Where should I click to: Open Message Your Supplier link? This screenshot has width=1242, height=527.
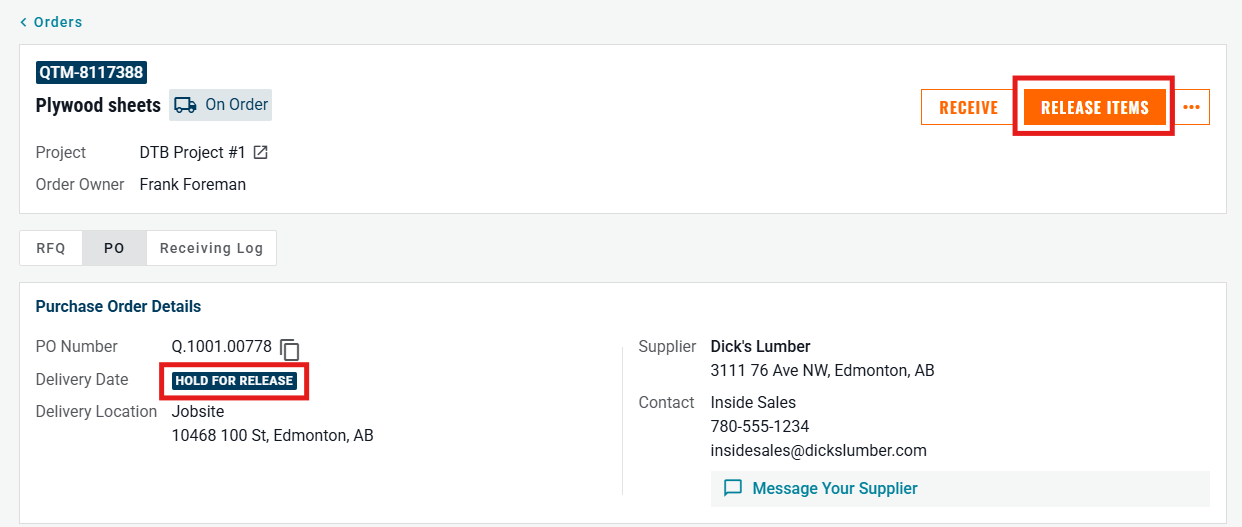pos(834,488)
